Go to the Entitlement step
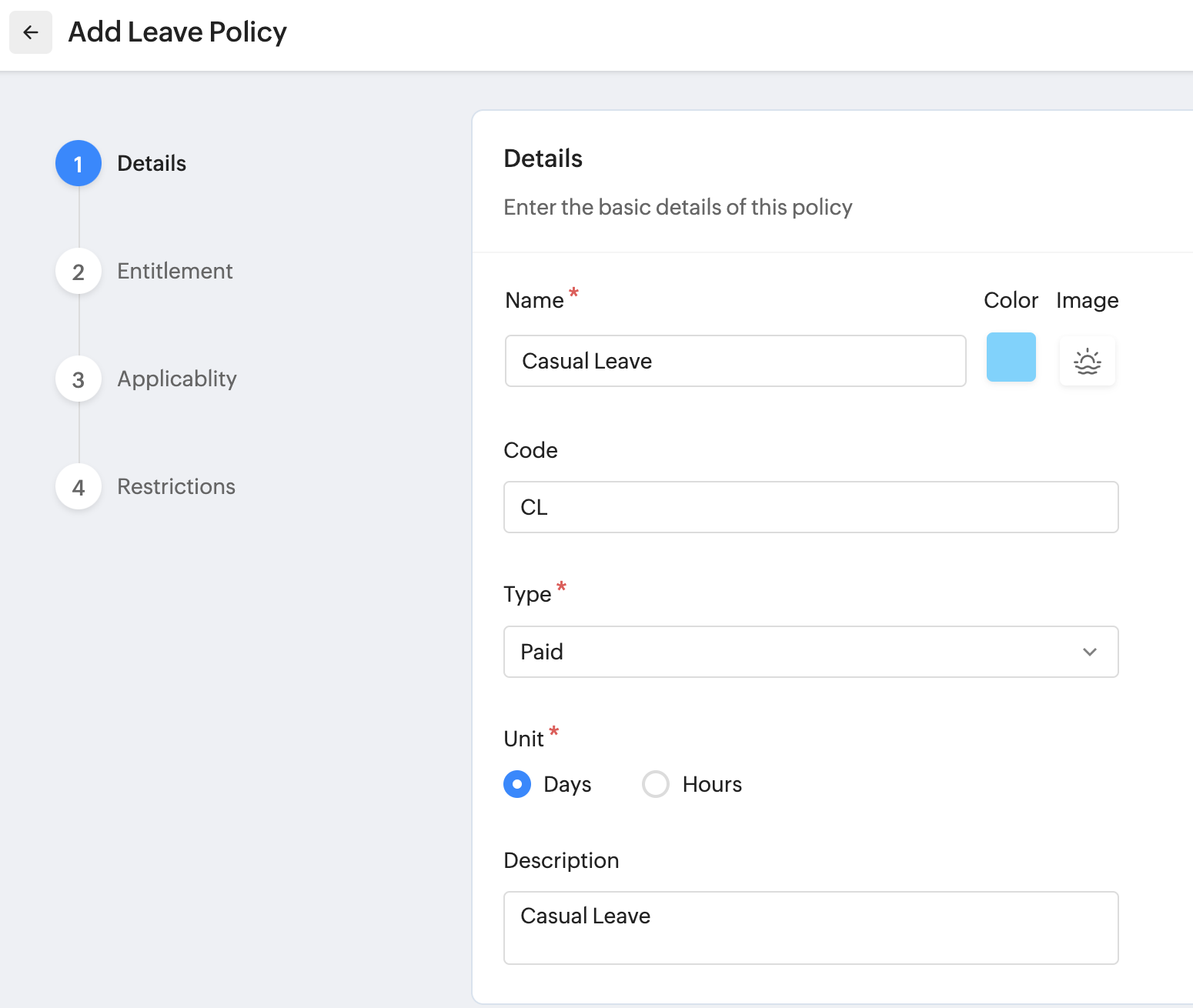 coord(175,271)
